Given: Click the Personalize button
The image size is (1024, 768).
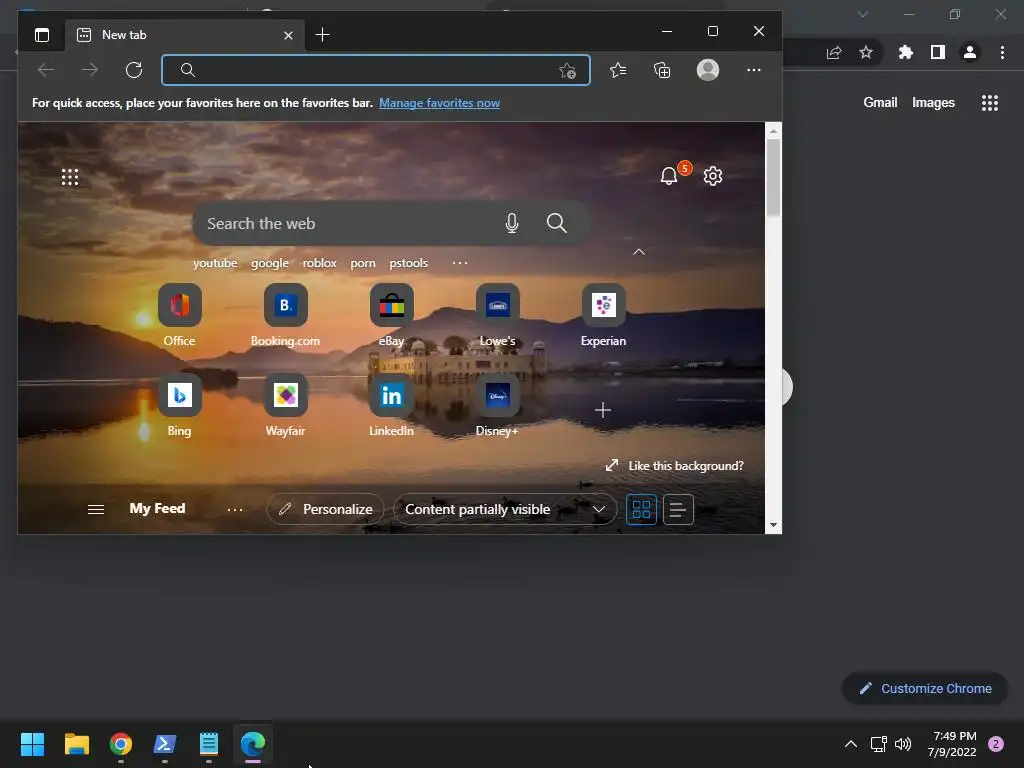Looking at the screenshot, I should tap(325, 509).
